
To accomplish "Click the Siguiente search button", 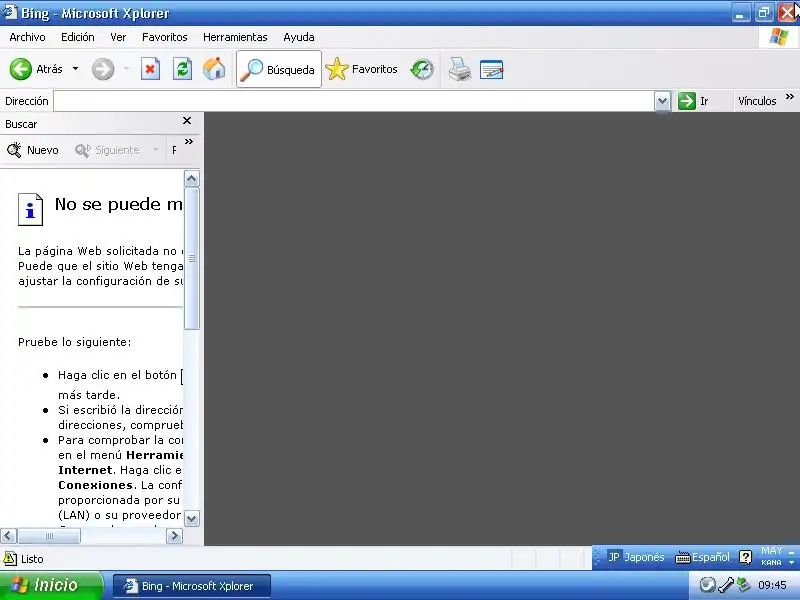I will click(x=107, y=150).
